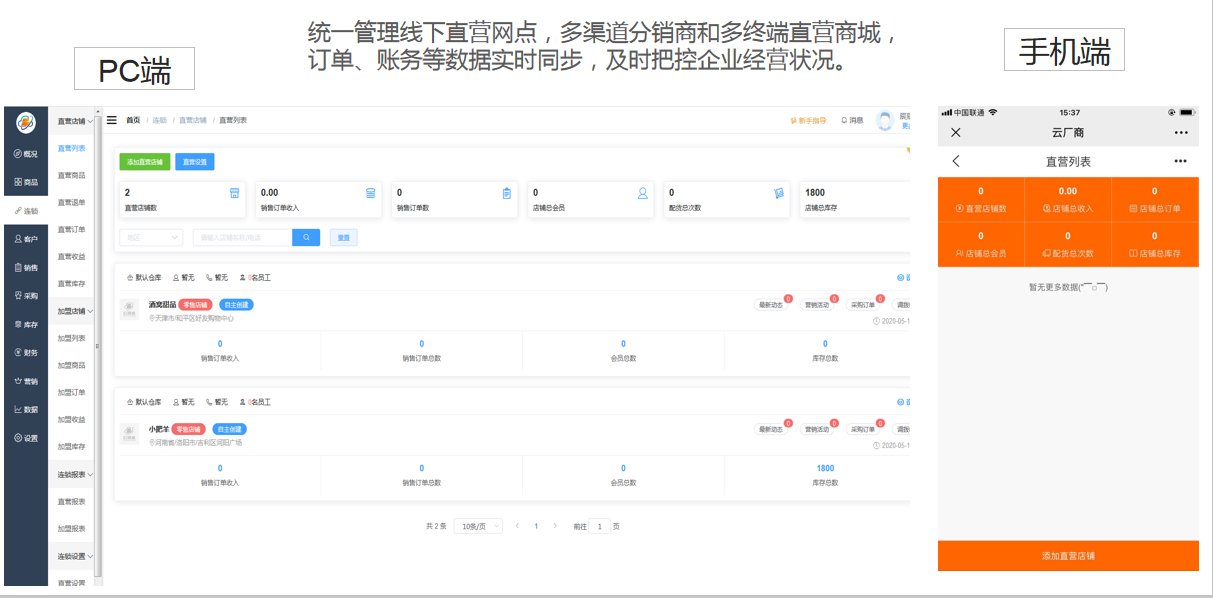Toggle the hamburger menu icon beside 首页
The width and height of the screenshot is (1213, 598).
[112, 120]
